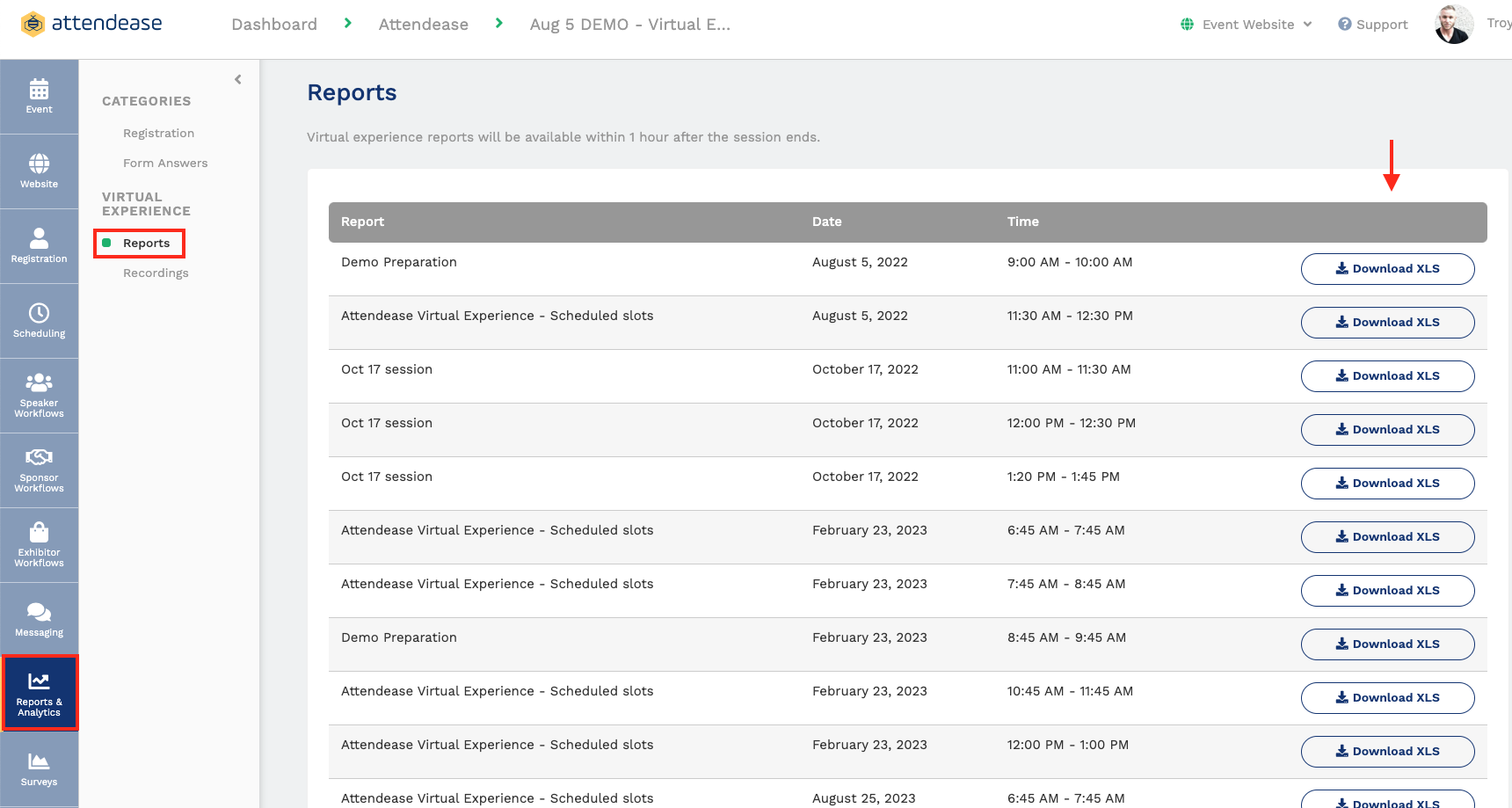Download XLS for Demo Preparation August 5
This screenshot has width=1512, height=808.
tap(1387, 268)
